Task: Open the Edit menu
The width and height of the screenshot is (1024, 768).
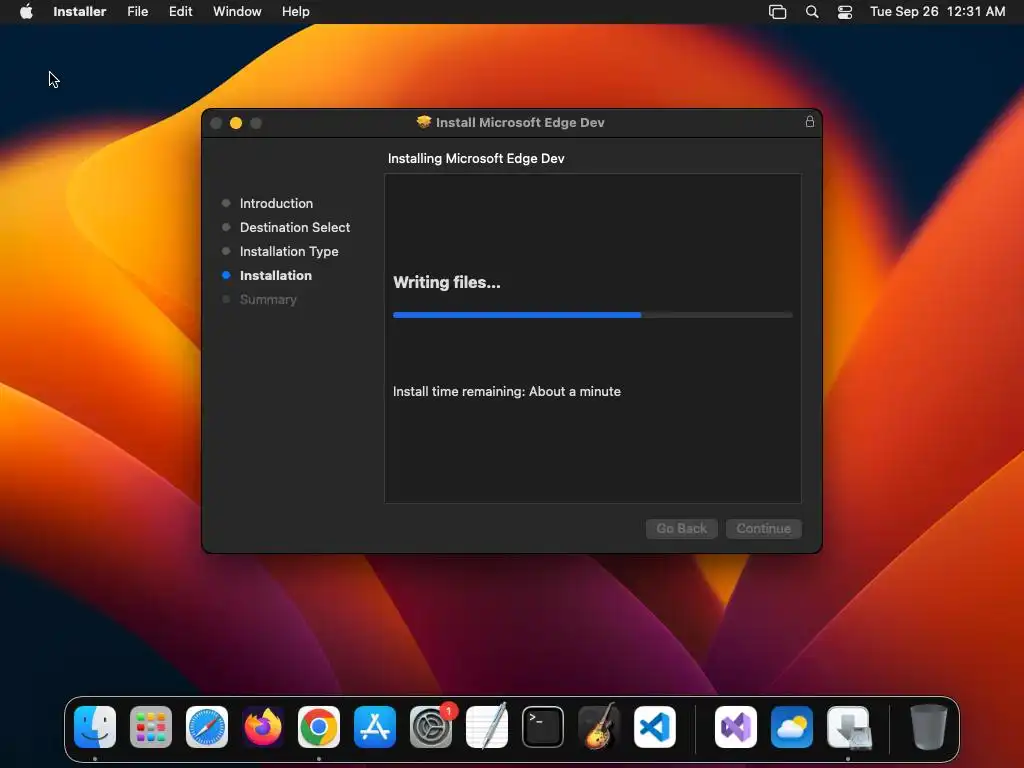Action: [x=180, y=11]
